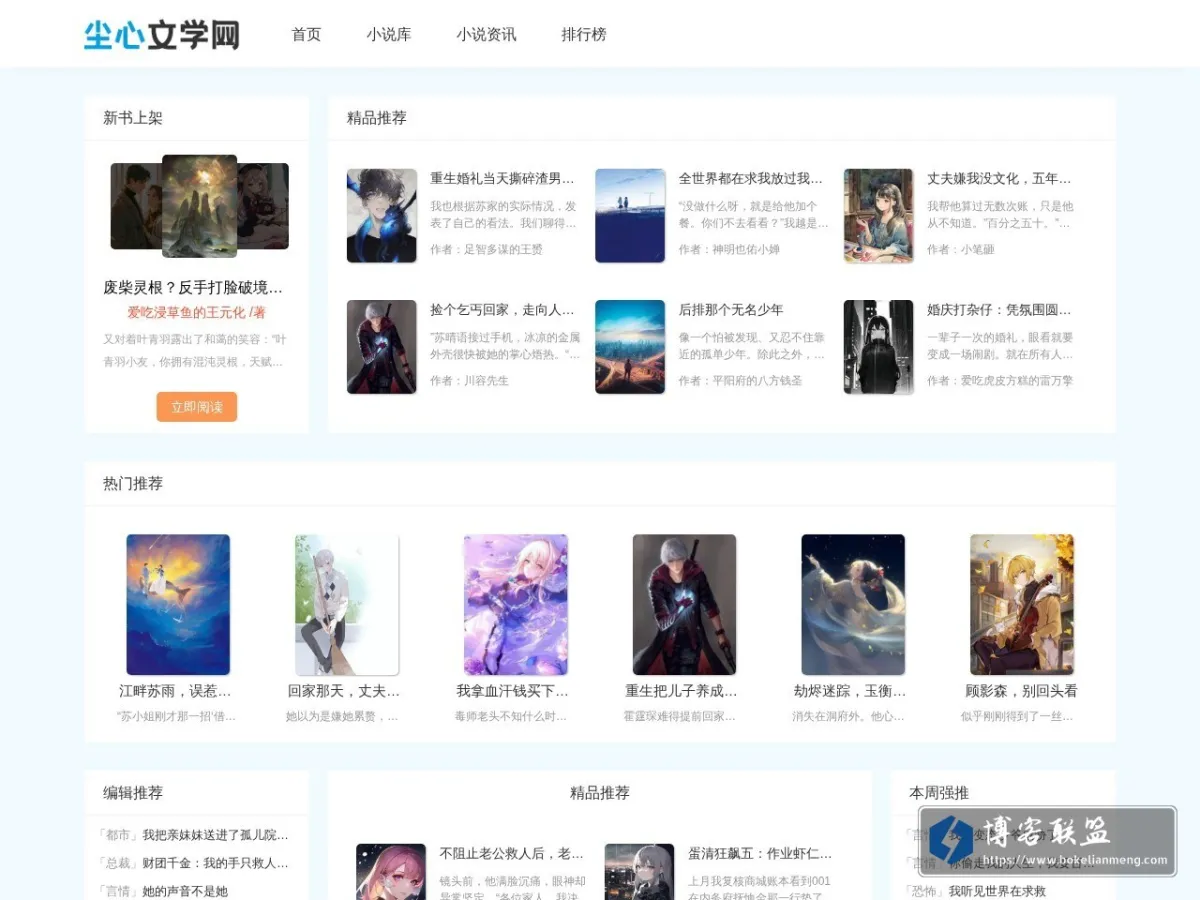Open editor pick 她的声音不是她

coord(185,891)
